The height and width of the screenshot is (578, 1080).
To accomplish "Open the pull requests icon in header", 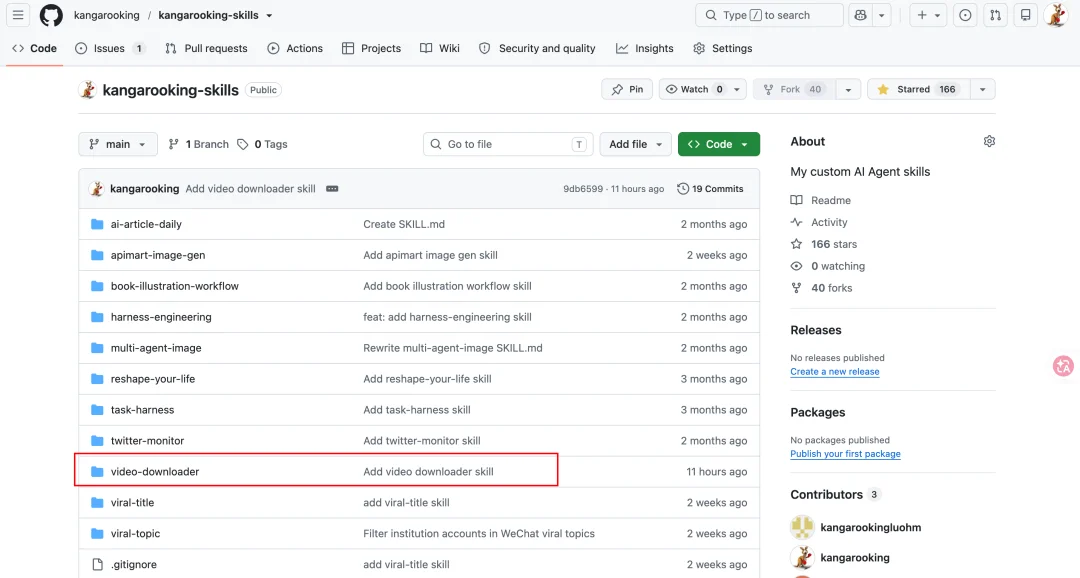I will click(x=995, y=15).
